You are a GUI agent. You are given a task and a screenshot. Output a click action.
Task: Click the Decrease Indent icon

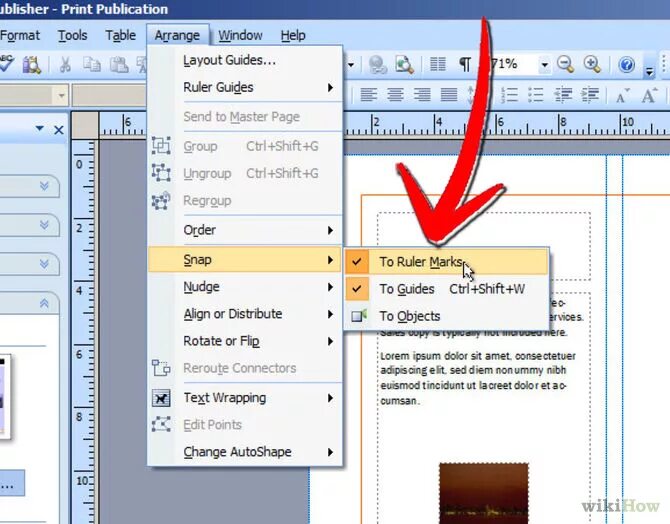click(563, 95)
